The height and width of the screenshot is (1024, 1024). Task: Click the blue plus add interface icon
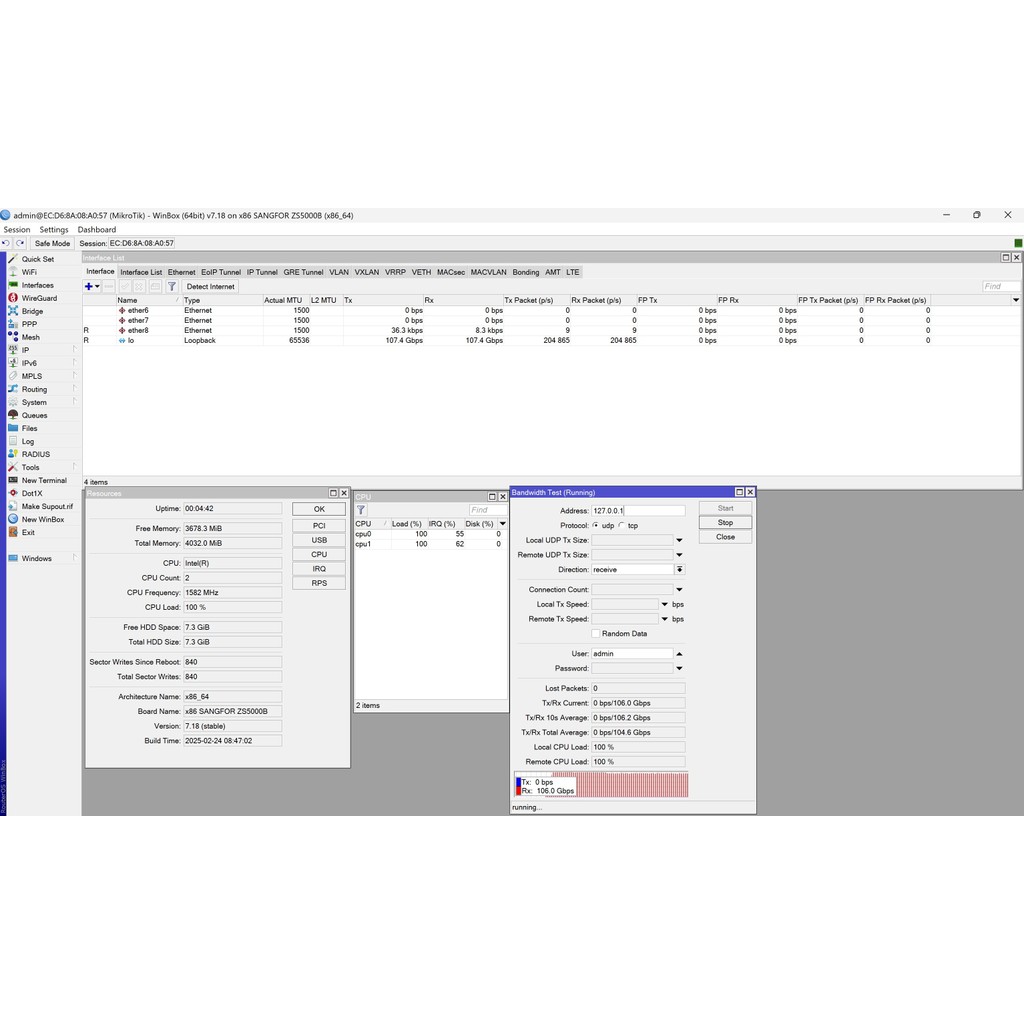click(89, 287)
